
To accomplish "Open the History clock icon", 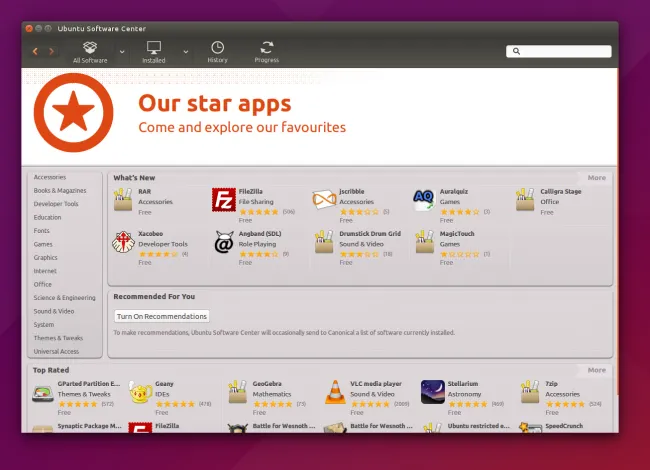I will (217, 50).
